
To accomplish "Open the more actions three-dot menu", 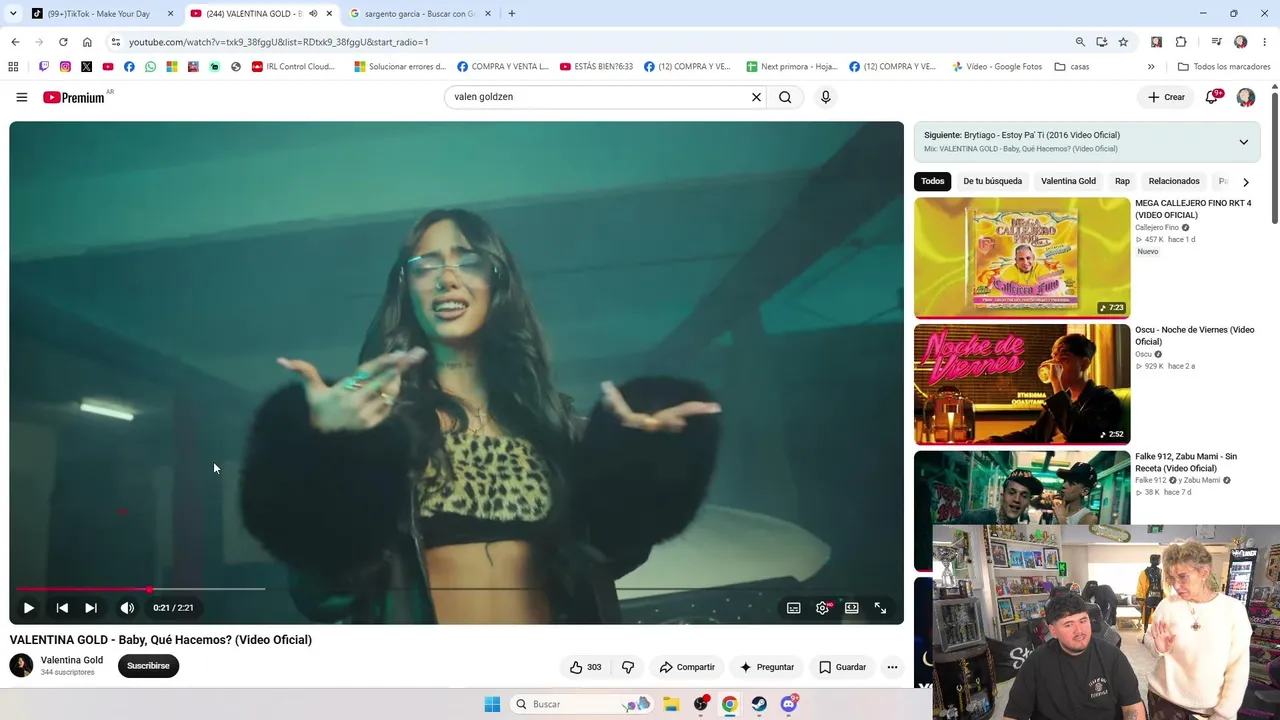I will click(x=892, y=667).
